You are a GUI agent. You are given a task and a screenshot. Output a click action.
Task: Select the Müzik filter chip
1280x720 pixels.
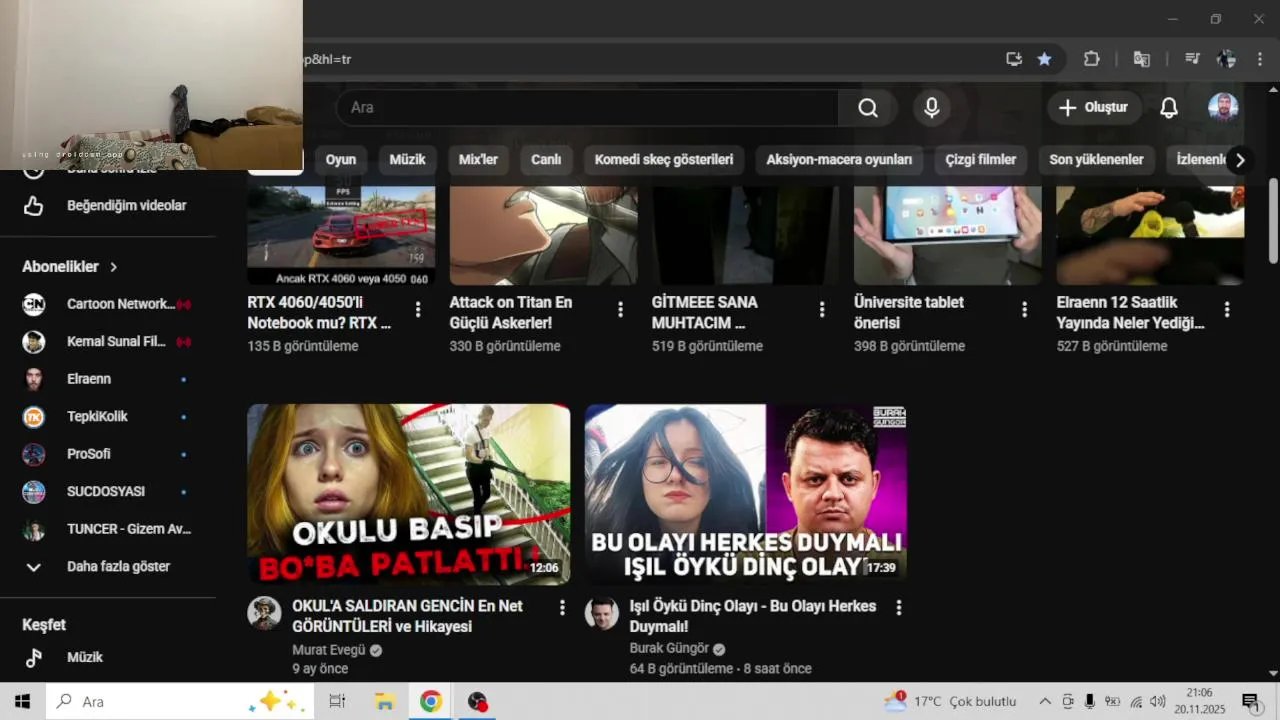pos(408,160)
